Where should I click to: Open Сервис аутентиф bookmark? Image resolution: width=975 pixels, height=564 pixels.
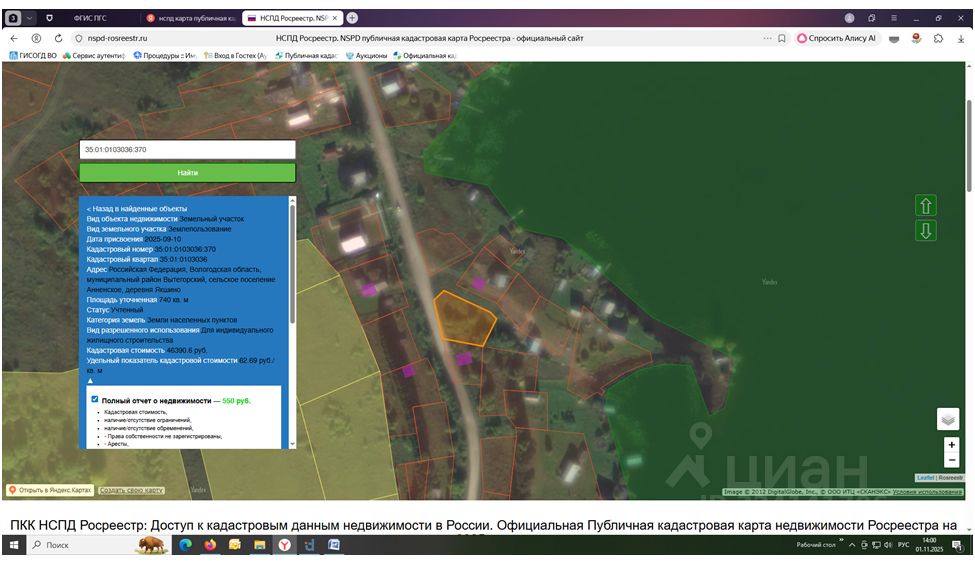[94, 55]
